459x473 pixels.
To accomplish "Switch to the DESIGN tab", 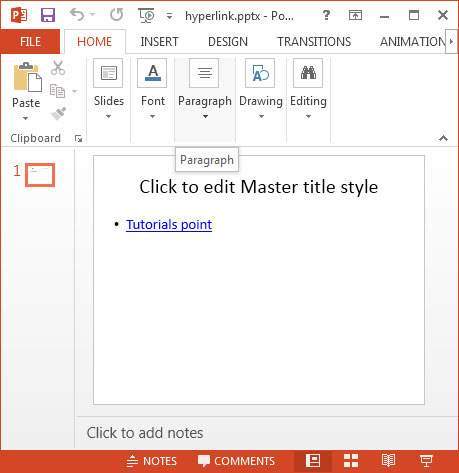I will (x=228, y=42).
